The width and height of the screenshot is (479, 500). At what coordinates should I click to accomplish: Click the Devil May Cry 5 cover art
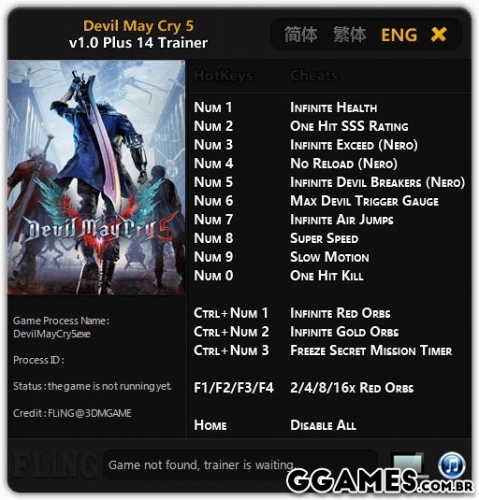(x=96, y=177)
